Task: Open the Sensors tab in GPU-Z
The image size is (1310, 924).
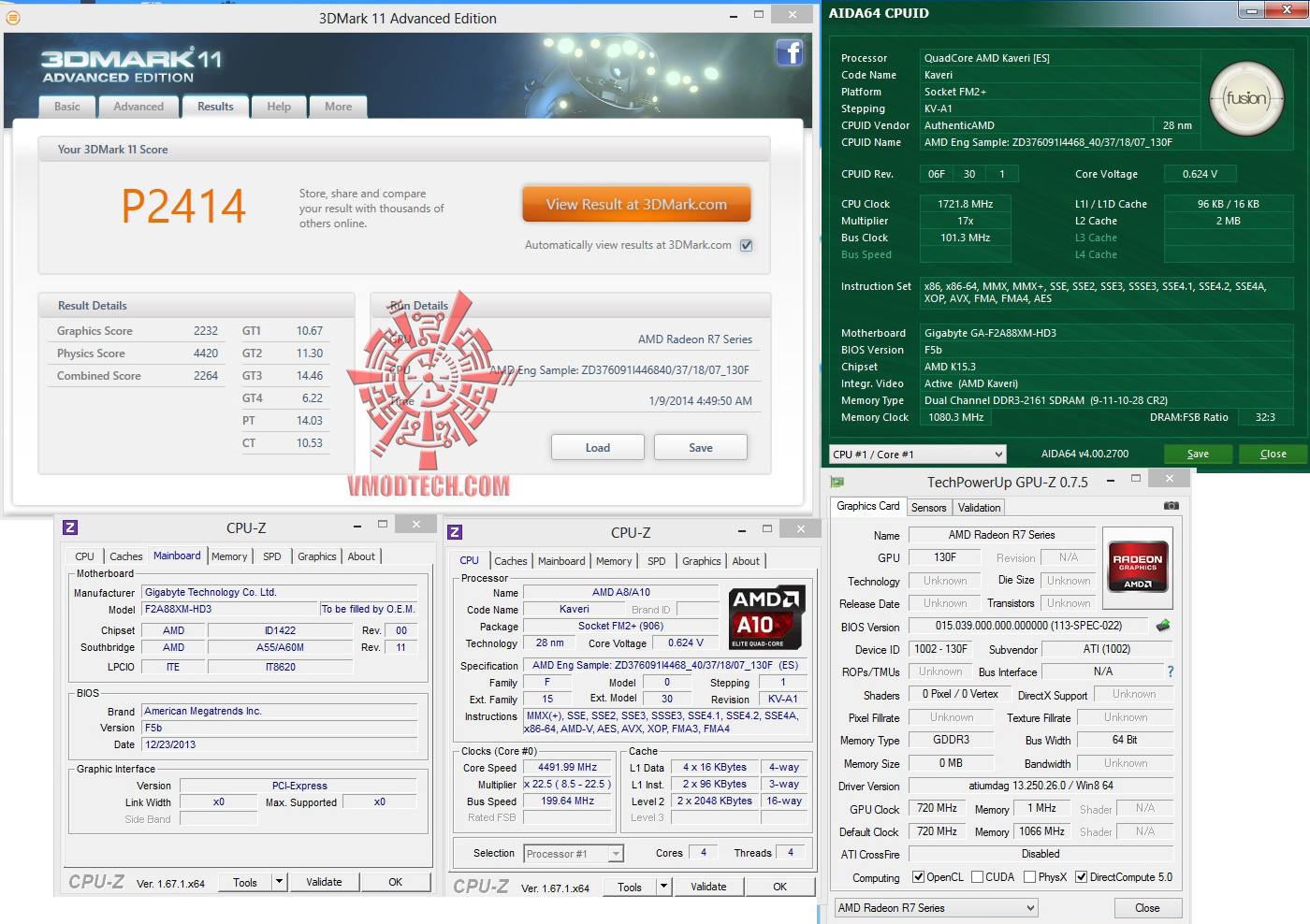Action: (x=928, y=508)
